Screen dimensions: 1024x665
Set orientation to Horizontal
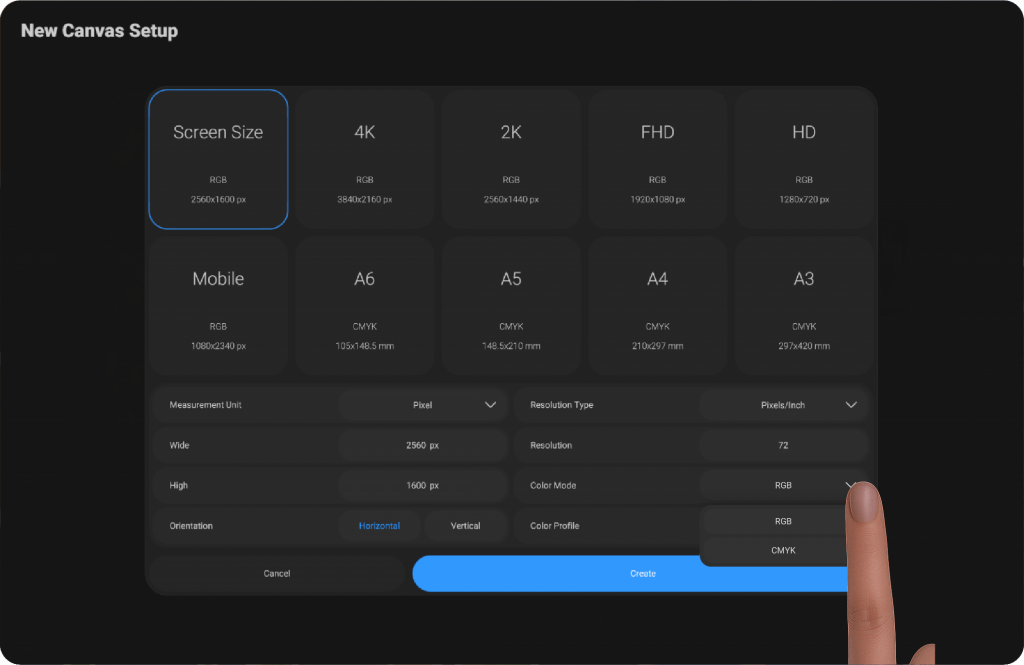click(x=379, y=526)
